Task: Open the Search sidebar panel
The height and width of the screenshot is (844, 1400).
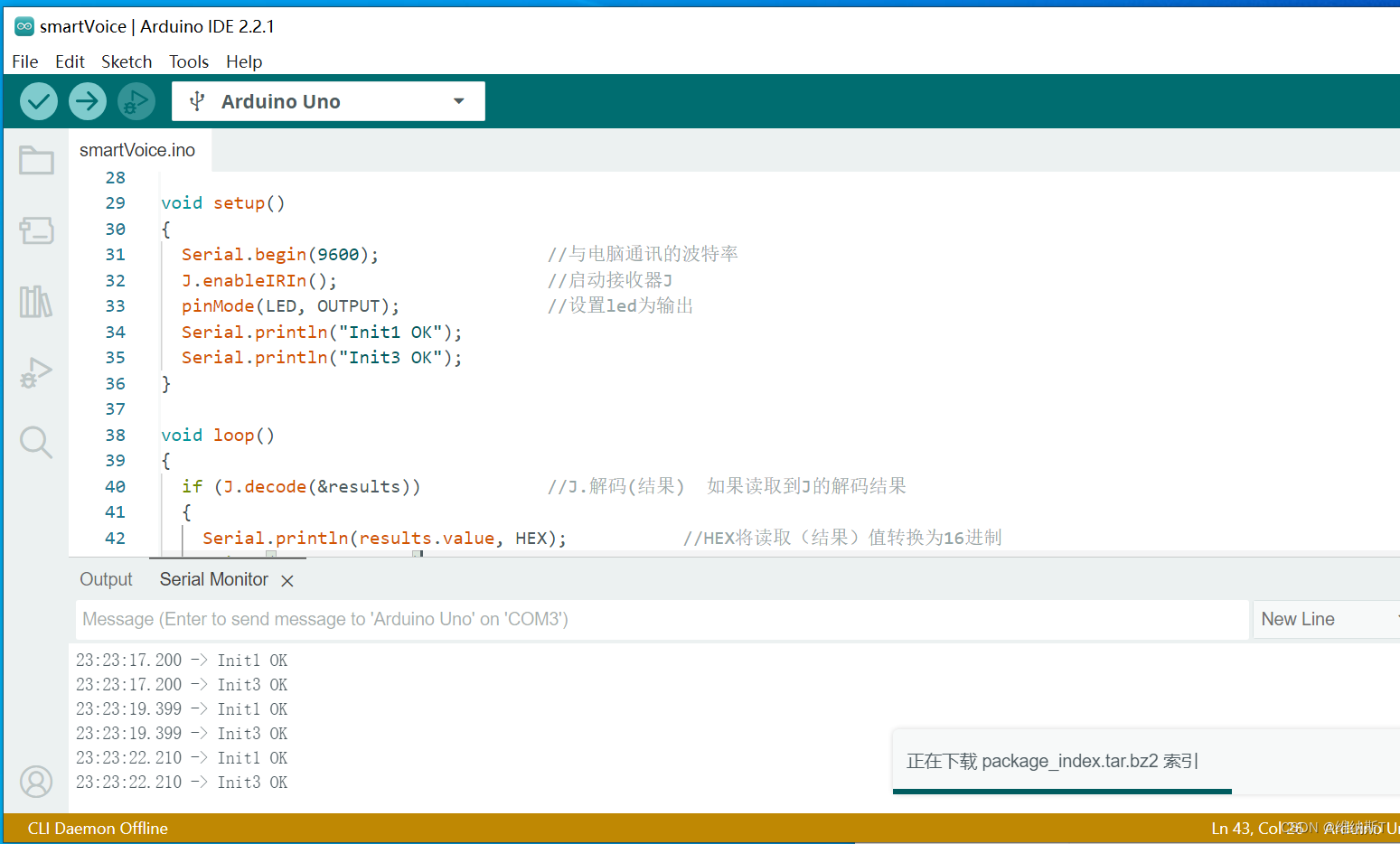Action: pos(36,442)
